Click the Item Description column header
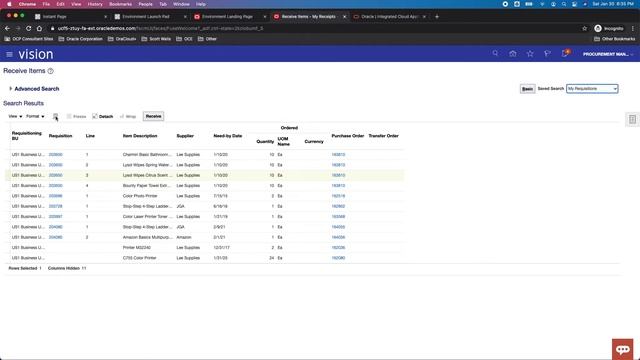The image size is (640, 360). 140,136
